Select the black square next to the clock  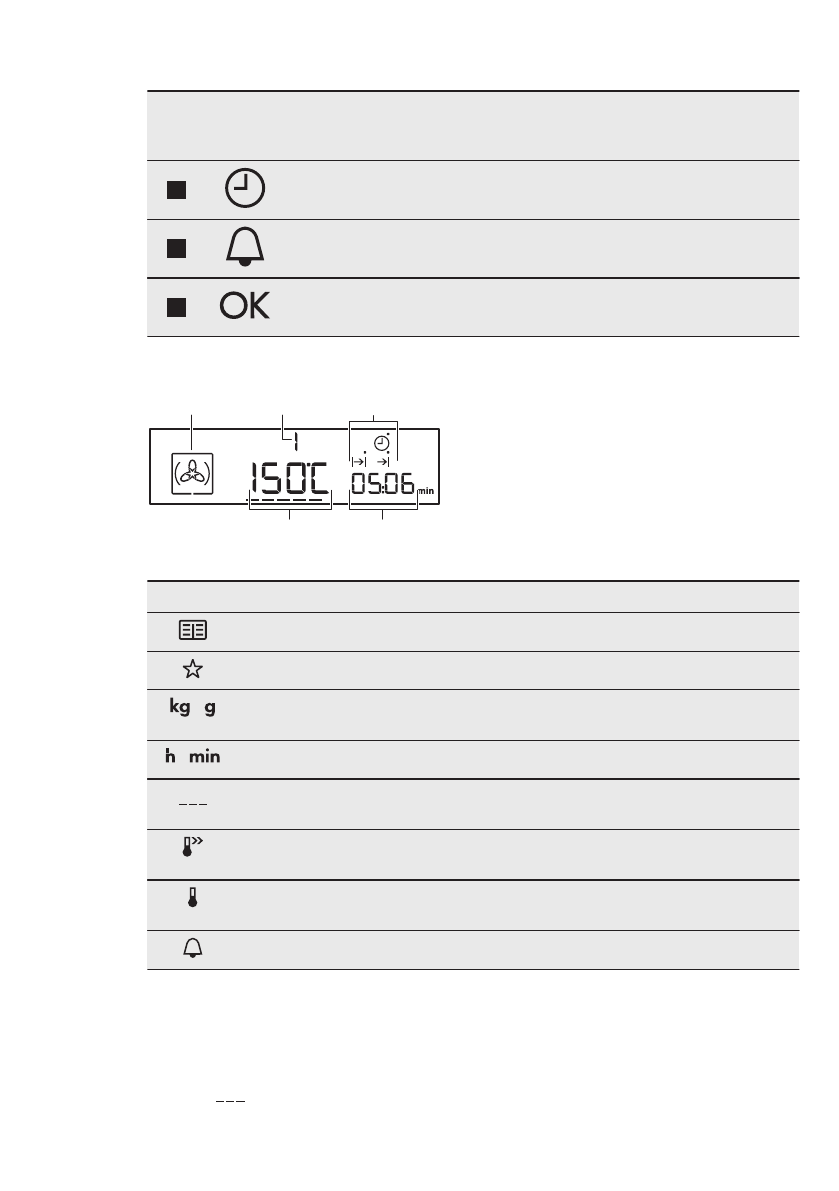tap(175, 190)
